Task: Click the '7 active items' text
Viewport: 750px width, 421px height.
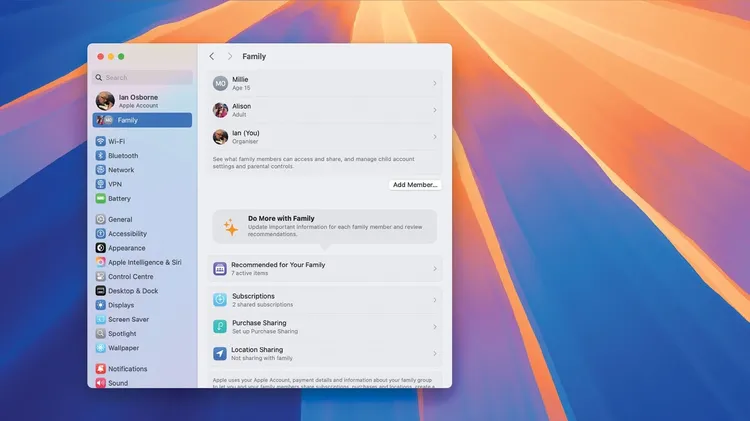Action: pyautogui.click(x=250, y=273)
